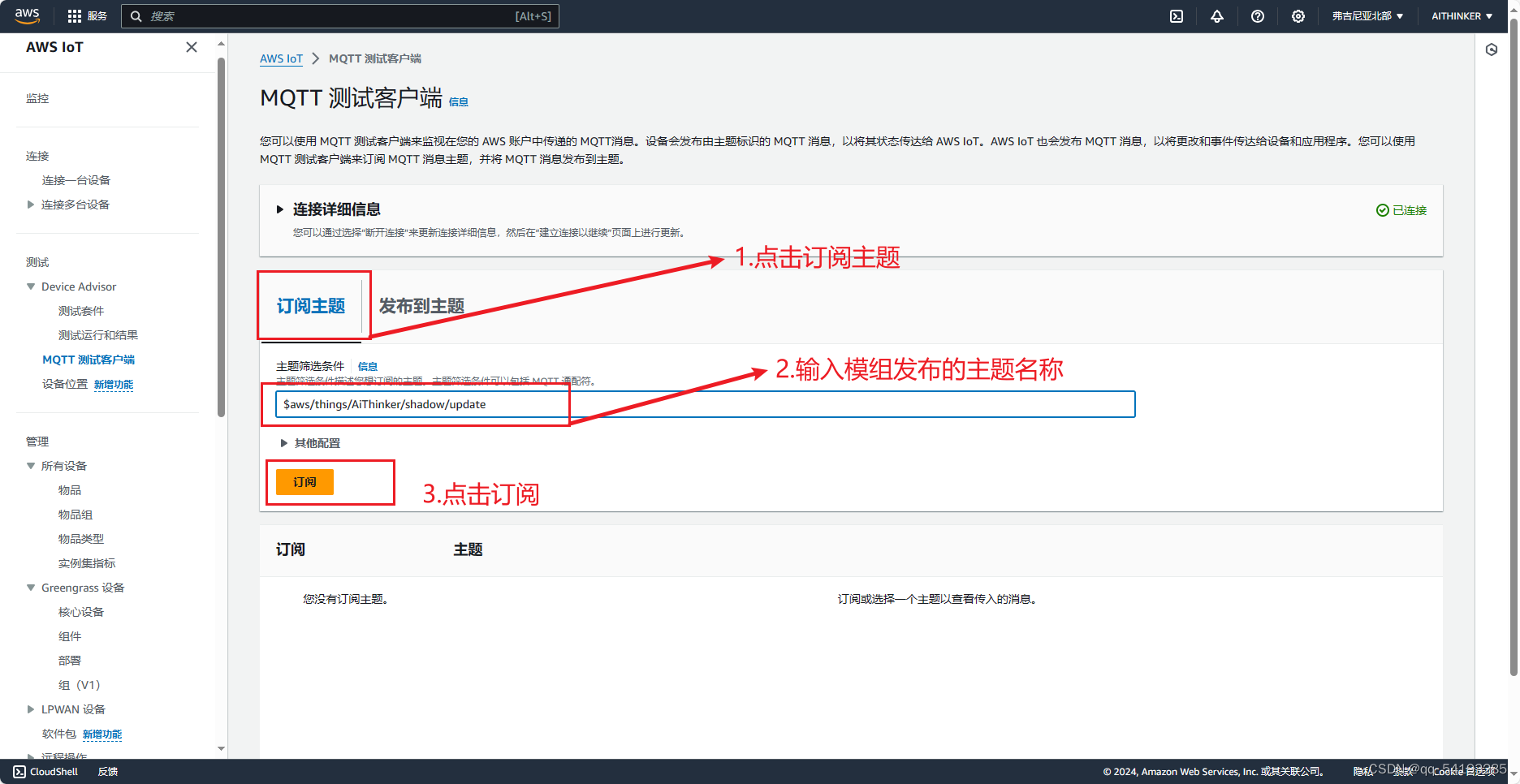Click the 服务 menu label

click(x=97, y=16)
